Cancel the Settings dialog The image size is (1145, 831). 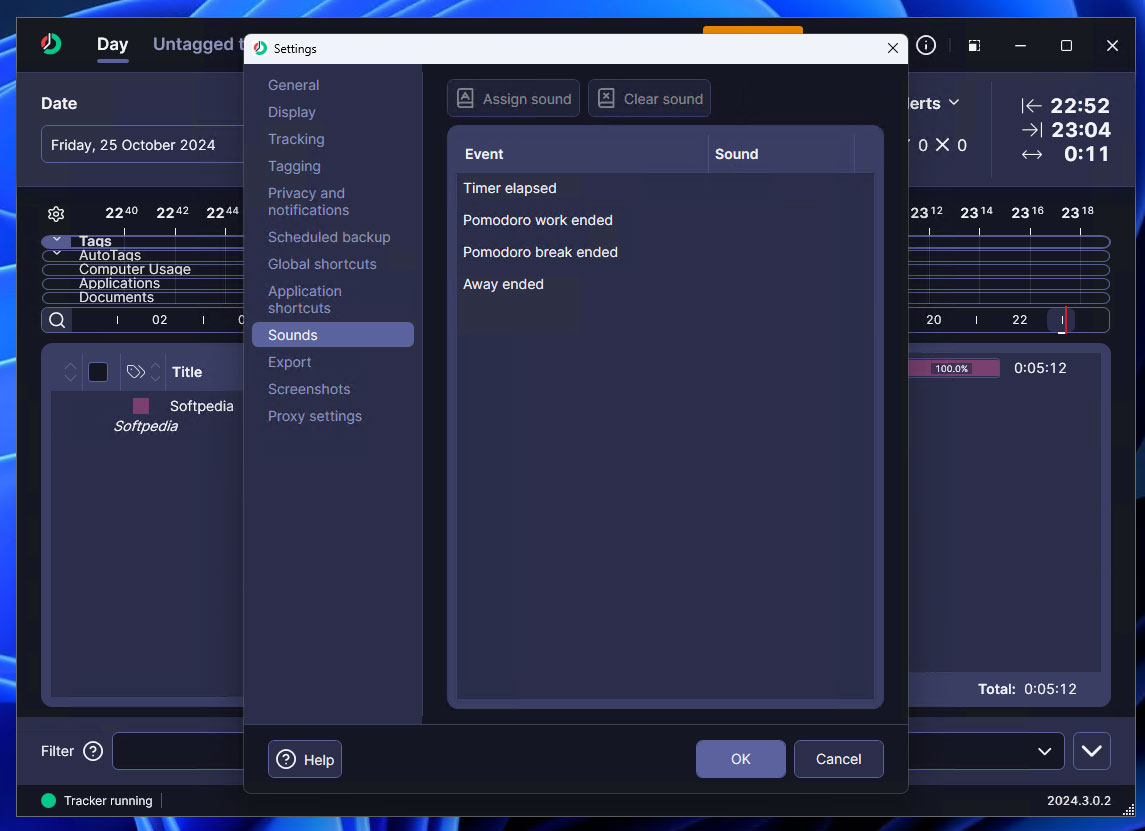click(838, 759)
